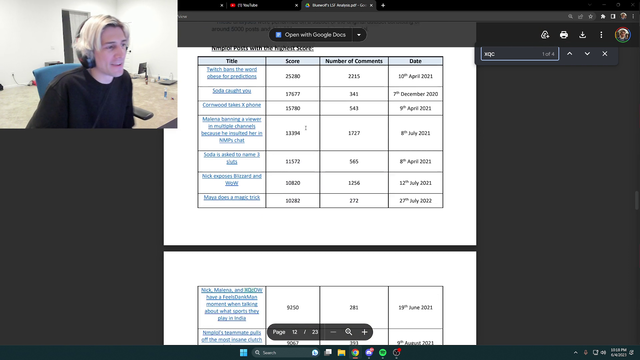Select score value 9250
The width and height of the screenshot is (640, 360).
tap(293, 308)
